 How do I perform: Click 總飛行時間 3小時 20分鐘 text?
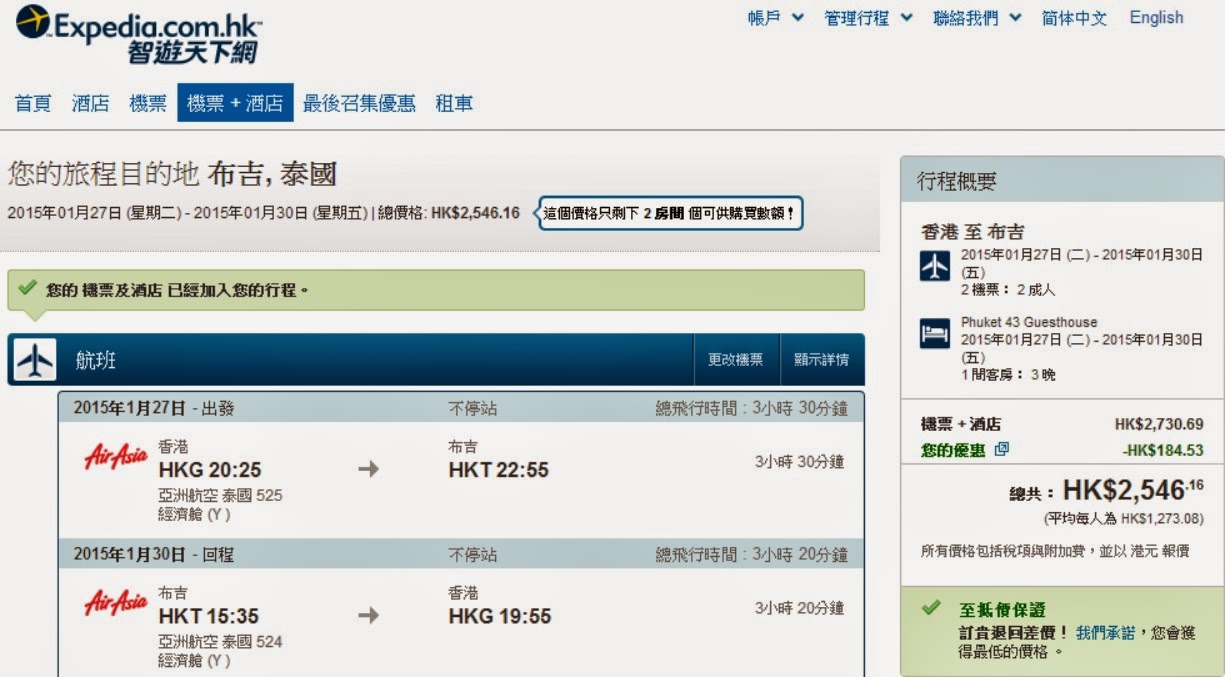coord(751,554)
